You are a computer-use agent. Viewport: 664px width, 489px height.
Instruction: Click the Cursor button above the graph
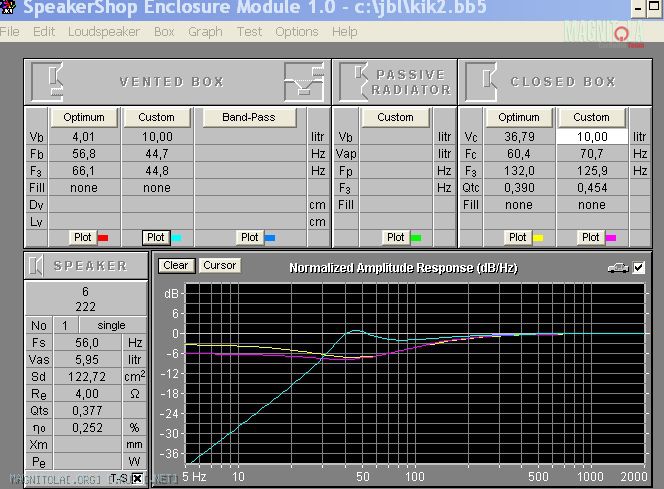pos(218,265)
